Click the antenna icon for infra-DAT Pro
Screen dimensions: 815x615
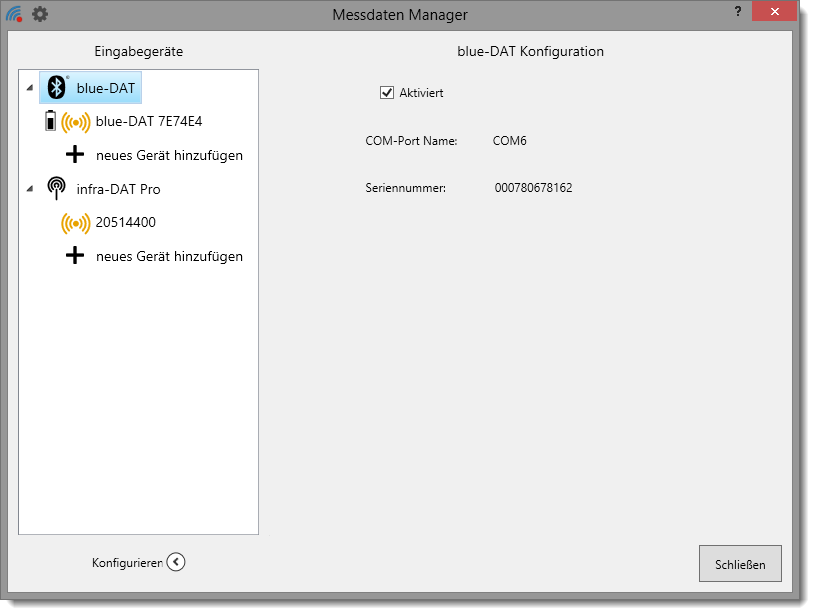pos(57,189)
